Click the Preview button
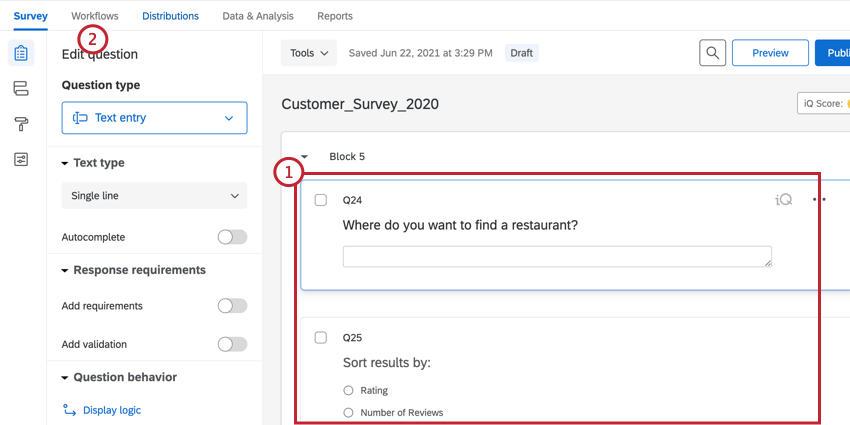Screen dimensions: 850x425 (770, 53)
